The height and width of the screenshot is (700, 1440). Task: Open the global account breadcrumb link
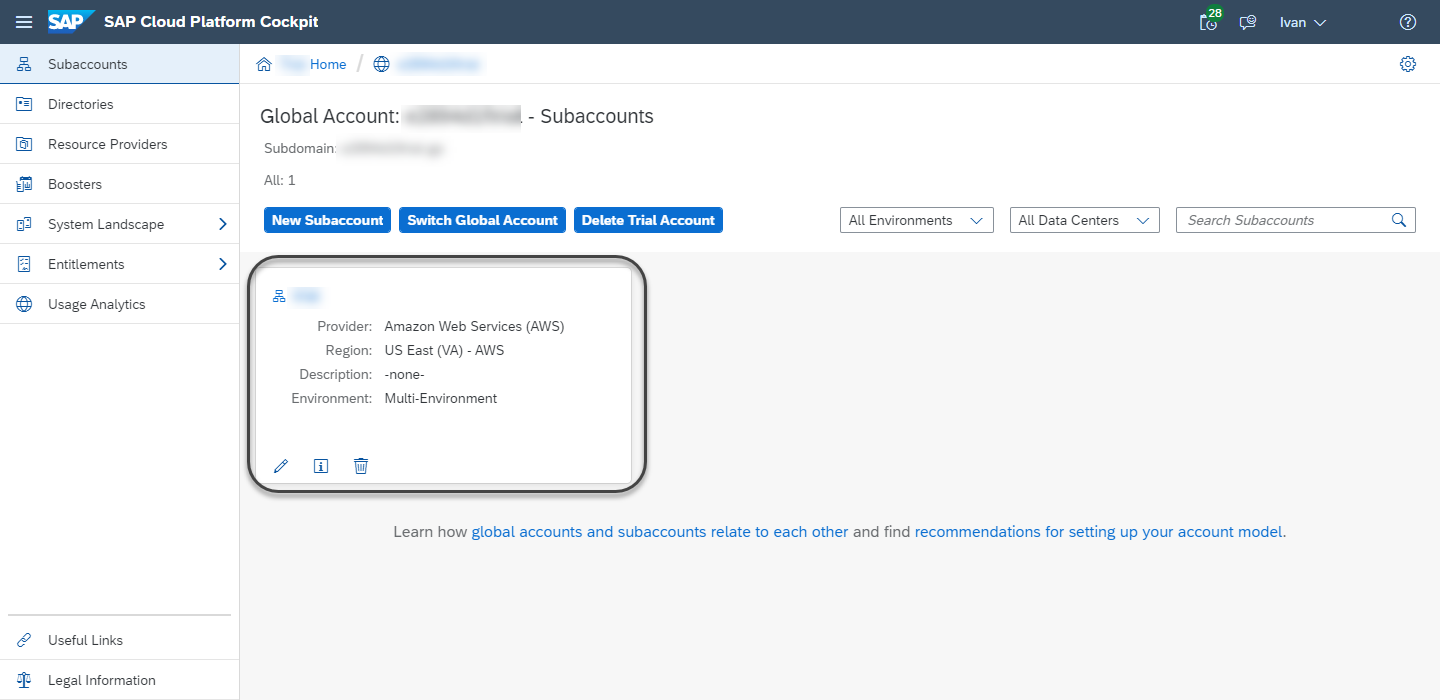pos(439,64)
